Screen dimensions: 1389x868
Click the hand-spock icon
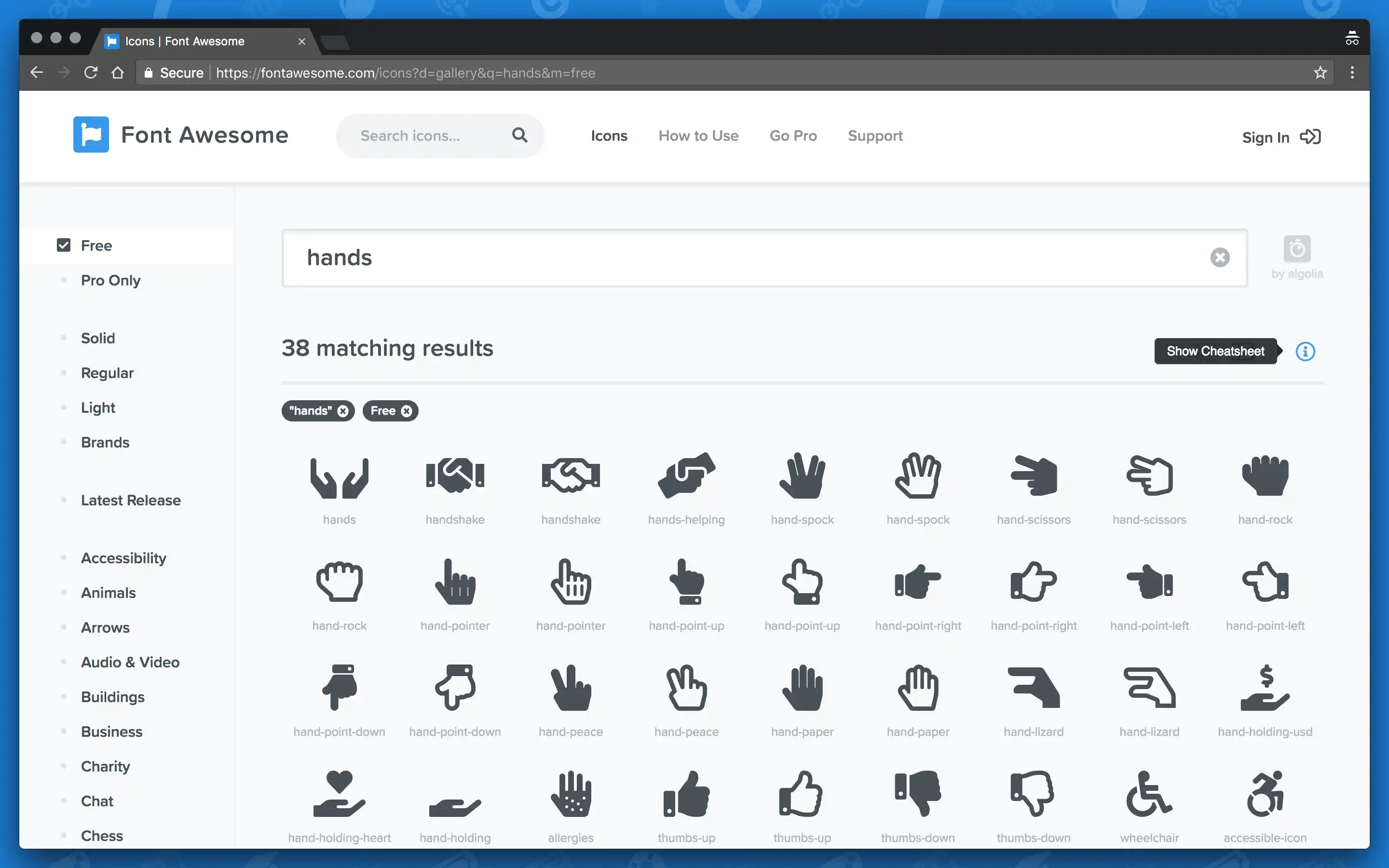(x=802, y=475)
